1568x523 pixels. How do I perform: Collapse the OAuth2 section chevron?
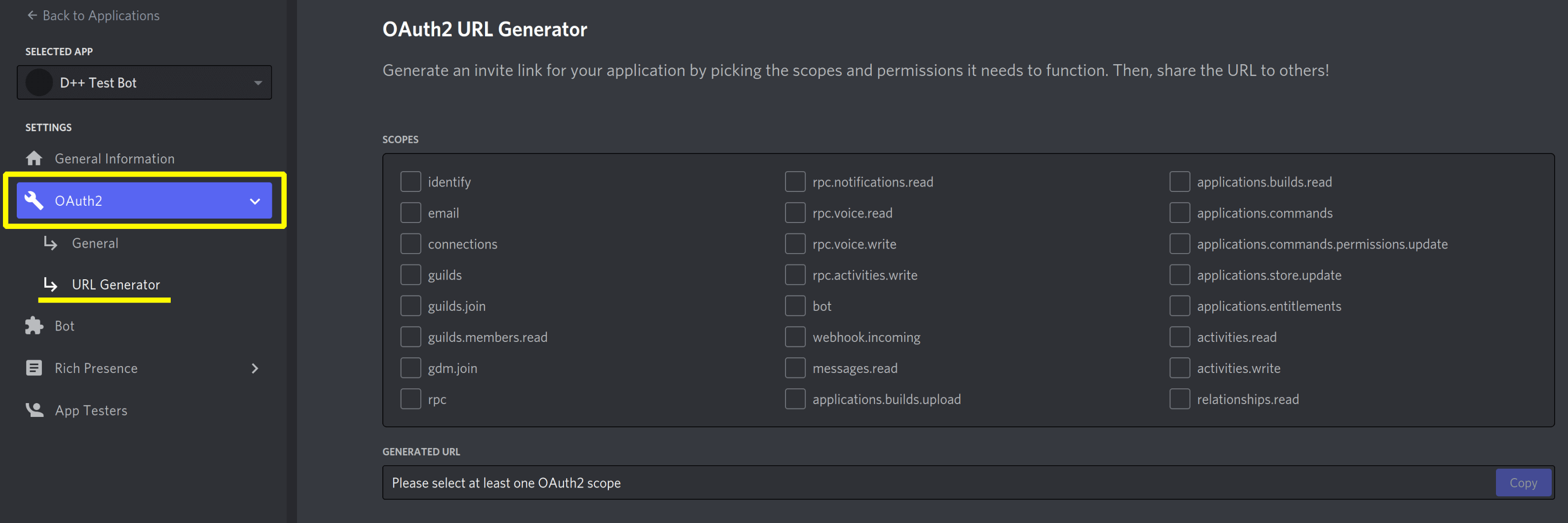(255, 201)
